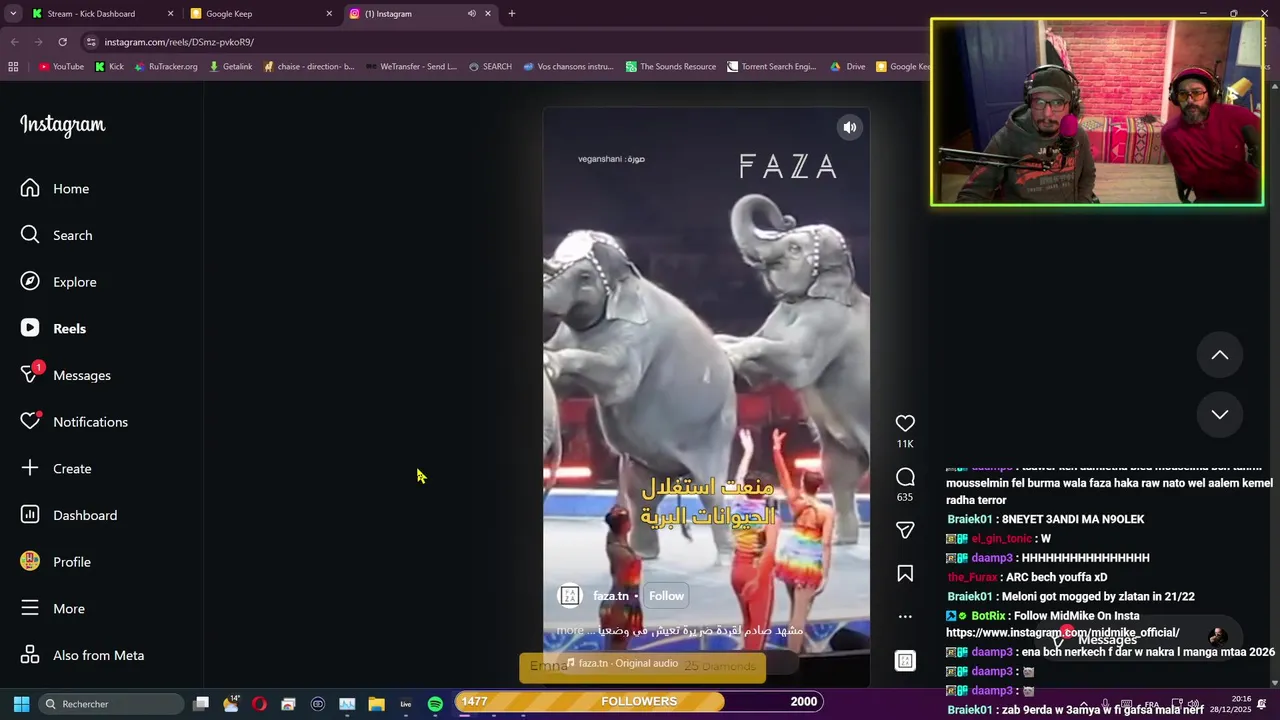Open Torrent Search Engine bookmark

[x=772, y=67]
